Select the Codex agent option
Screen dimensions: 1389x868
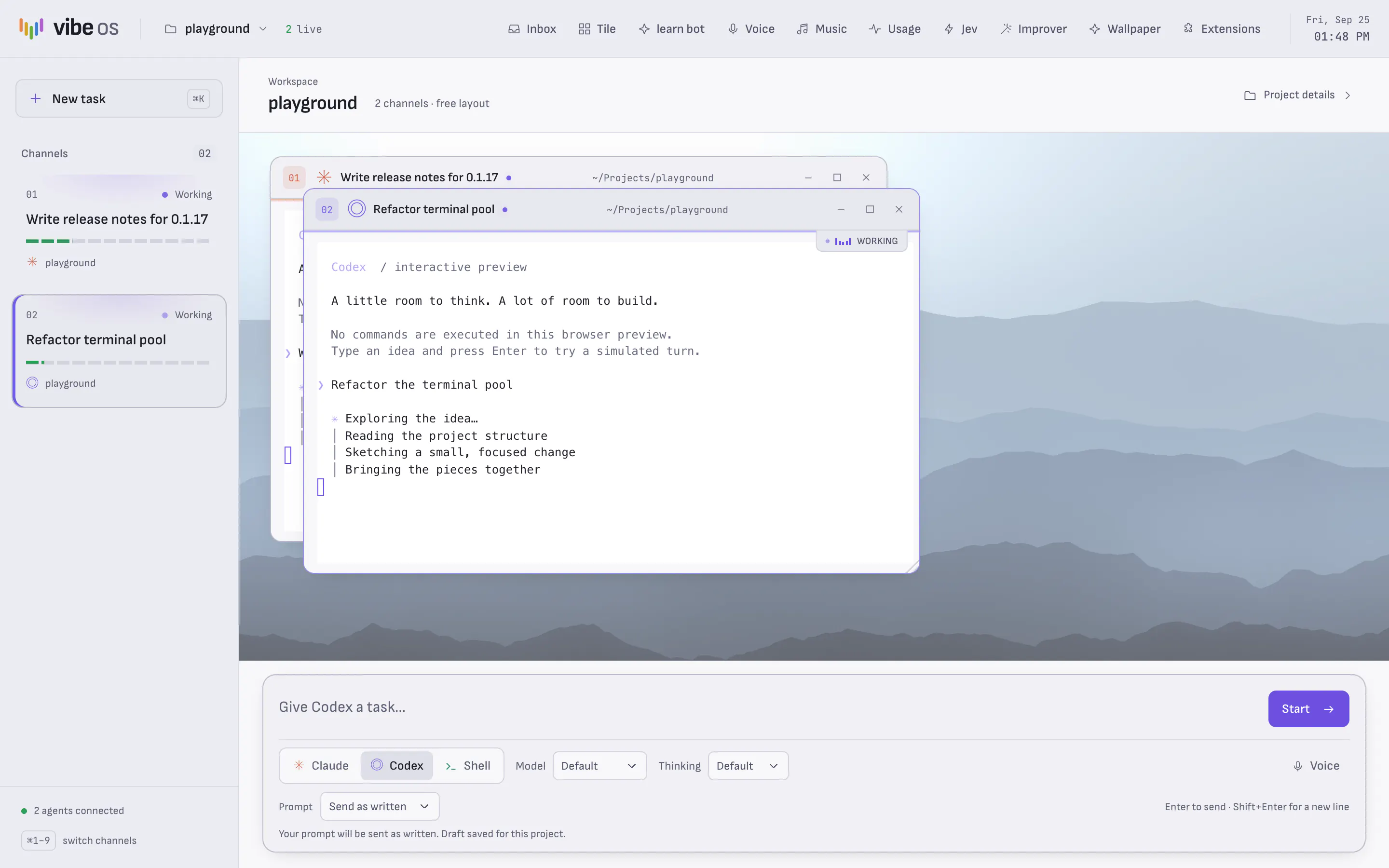tap(396, 765)
